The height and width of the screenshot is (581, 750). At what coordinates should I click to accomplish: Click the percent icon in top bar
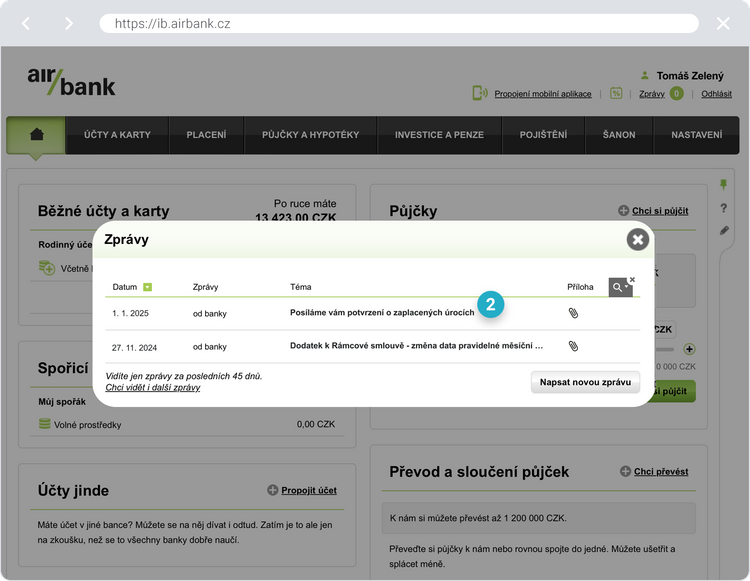(617, 93)
